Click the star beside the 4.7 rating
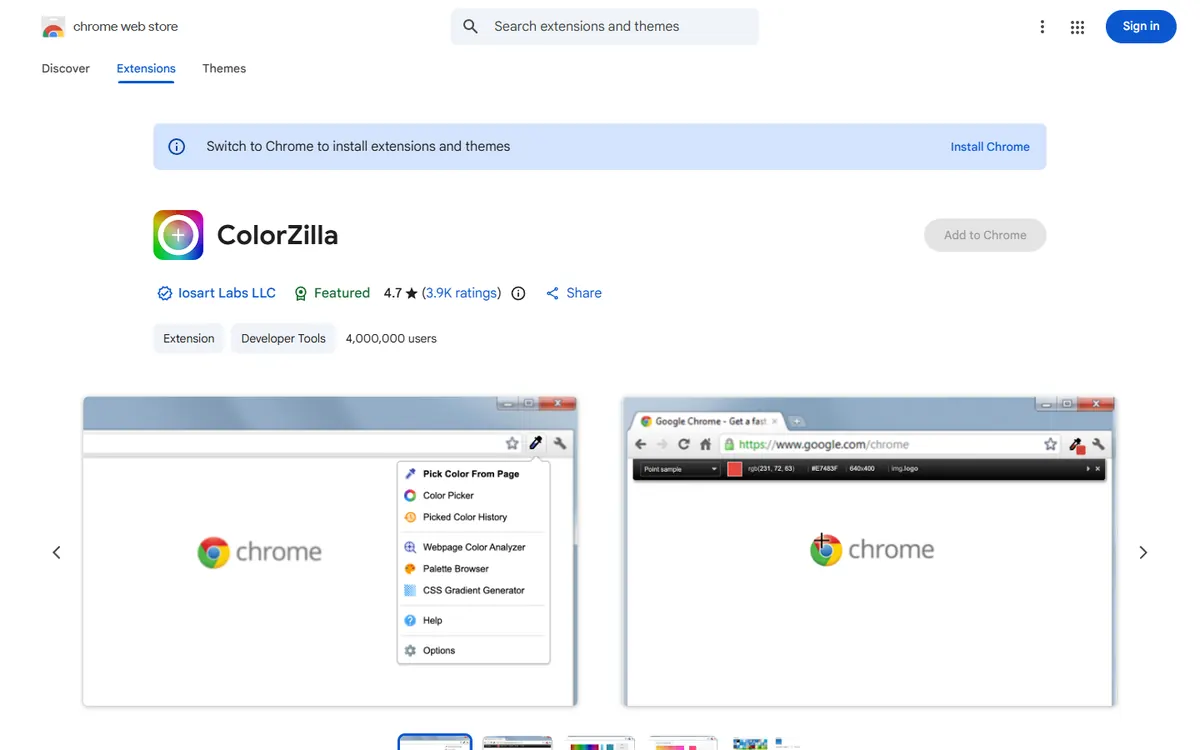Image resolution: width=1200 pixels, height=750 pixels. pyautogui.click(x=412, y=293)
